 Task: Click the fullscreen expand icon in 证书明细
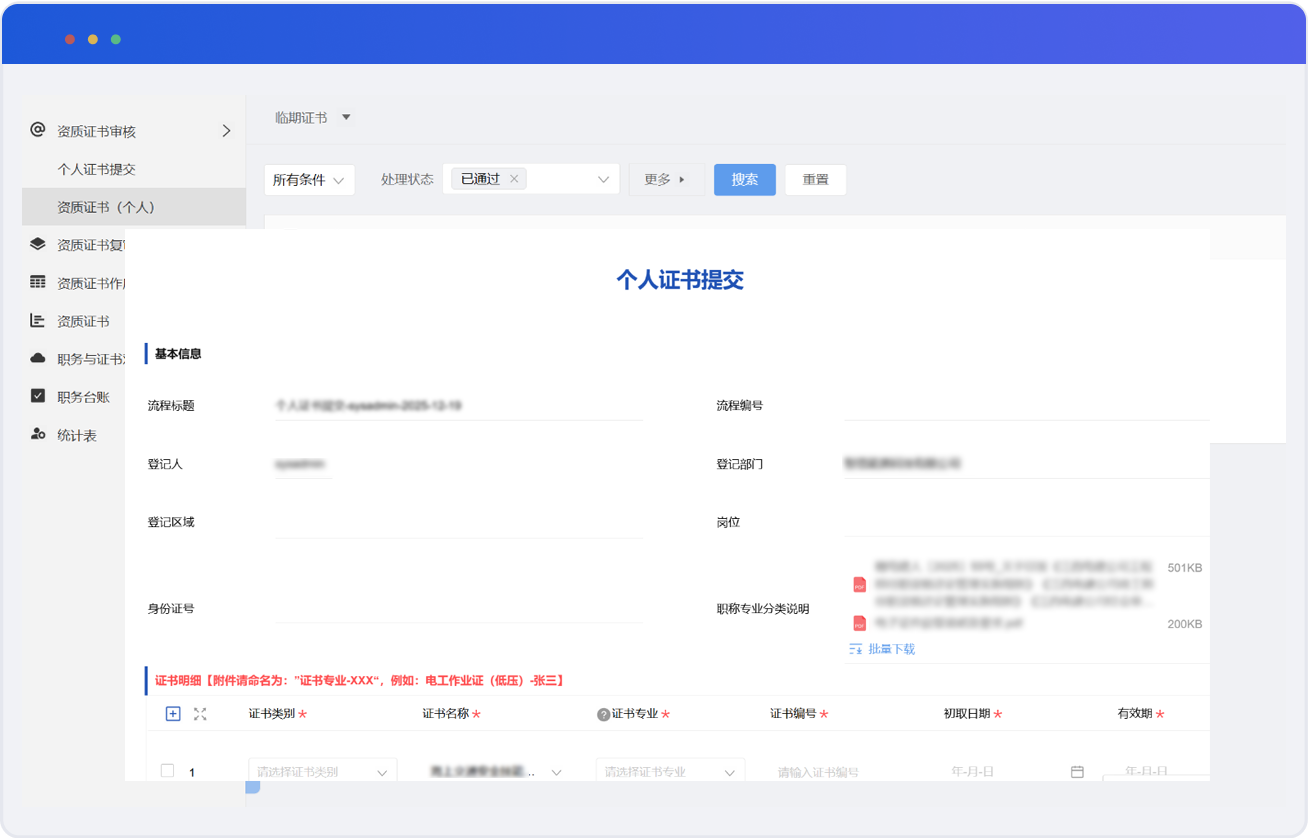pos(200,713)
